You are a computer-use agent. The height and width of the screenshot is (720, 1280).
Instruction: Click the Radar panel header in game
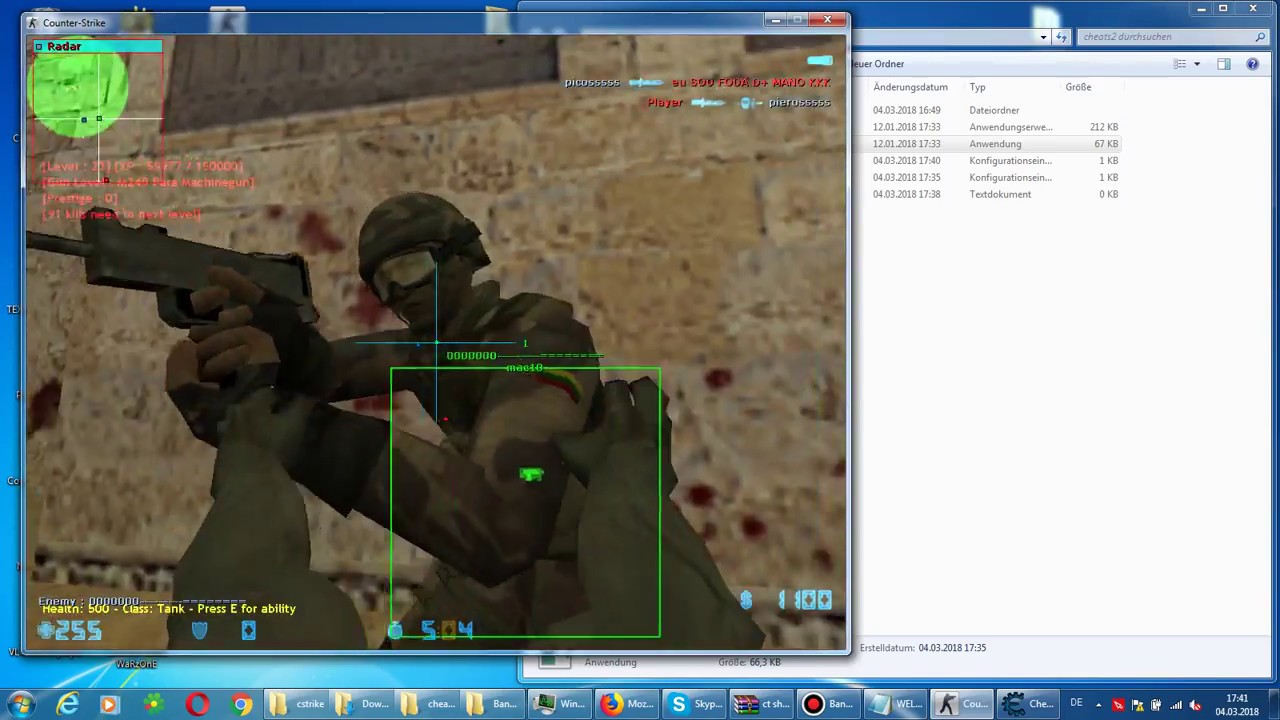pos(98,46)
